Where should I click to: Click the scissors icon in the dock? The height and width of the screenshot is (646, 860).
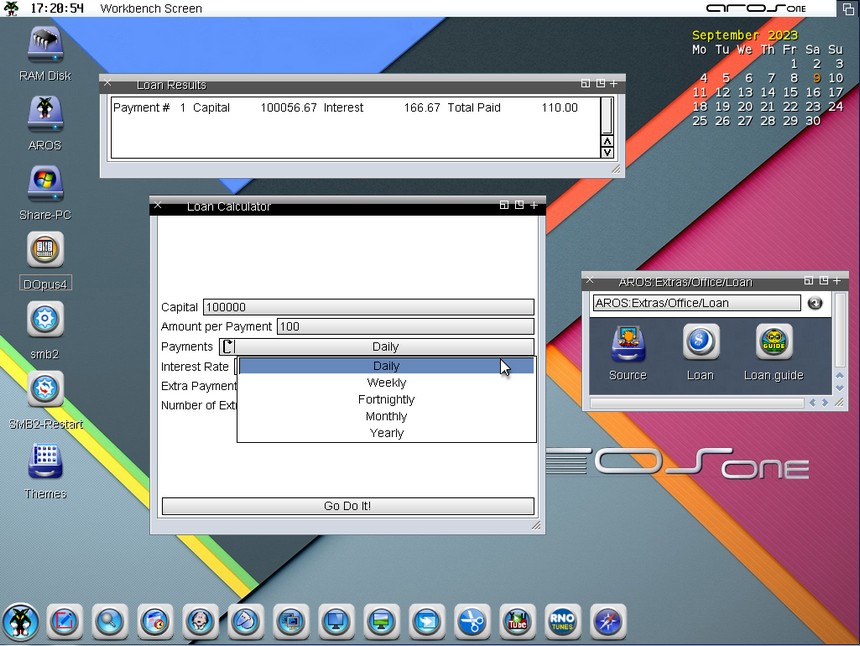click(x=471, y=622)
